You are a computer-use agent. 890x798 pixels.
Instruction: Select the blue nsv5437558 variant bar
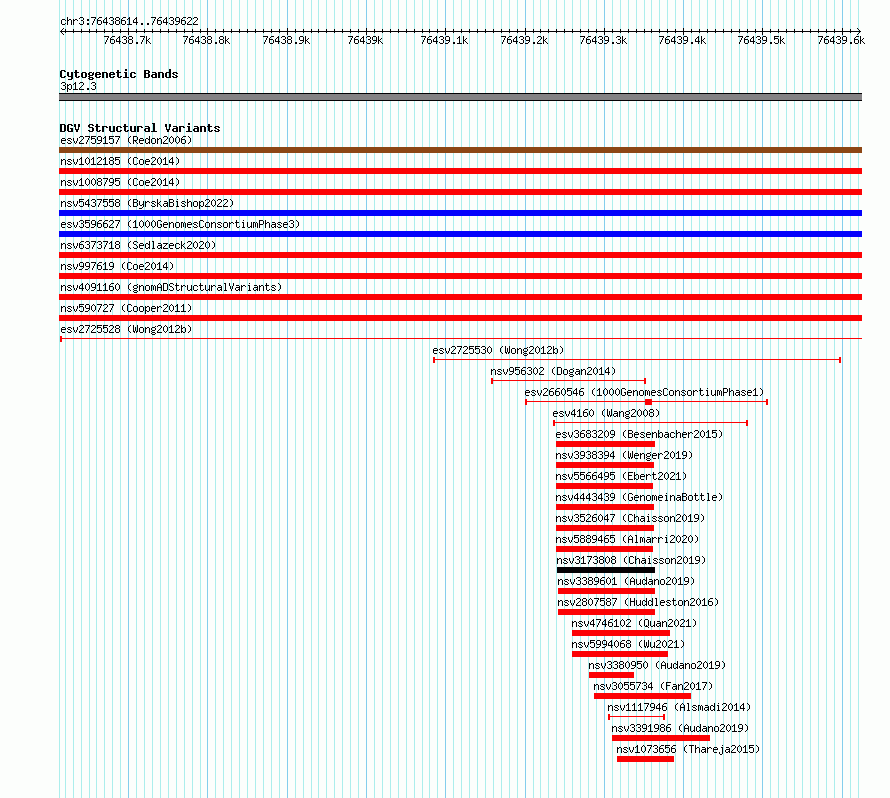click(460, 213)
